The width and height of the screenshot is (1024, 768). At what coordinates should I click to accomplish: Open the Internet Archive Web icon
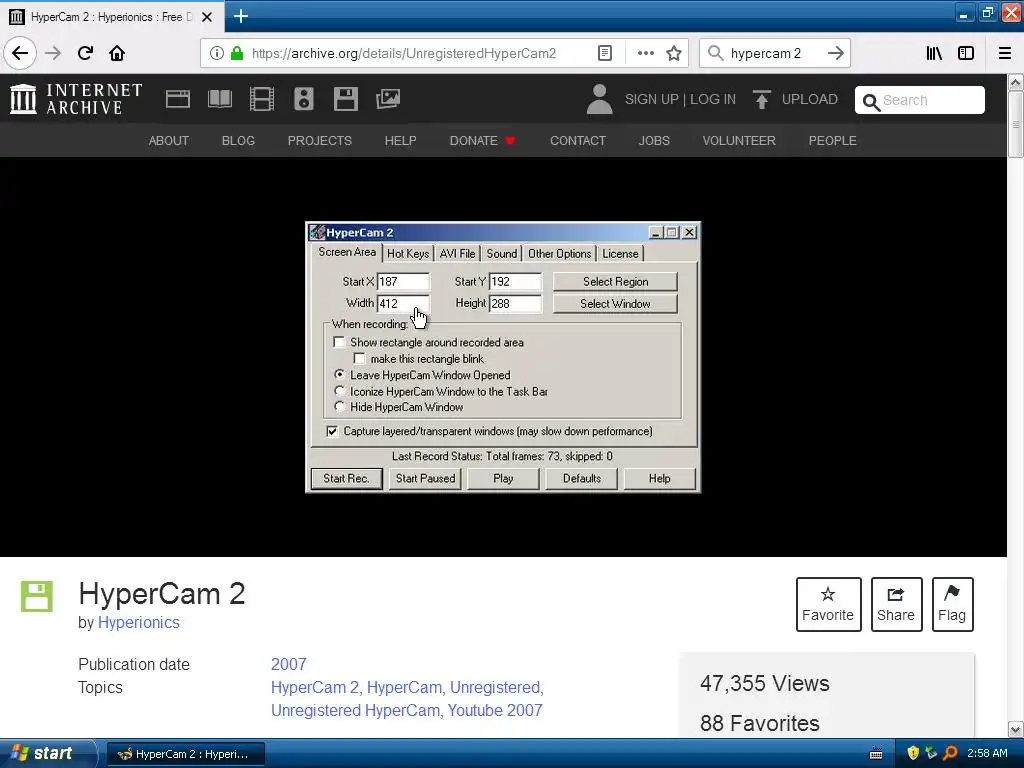[178, 99]
